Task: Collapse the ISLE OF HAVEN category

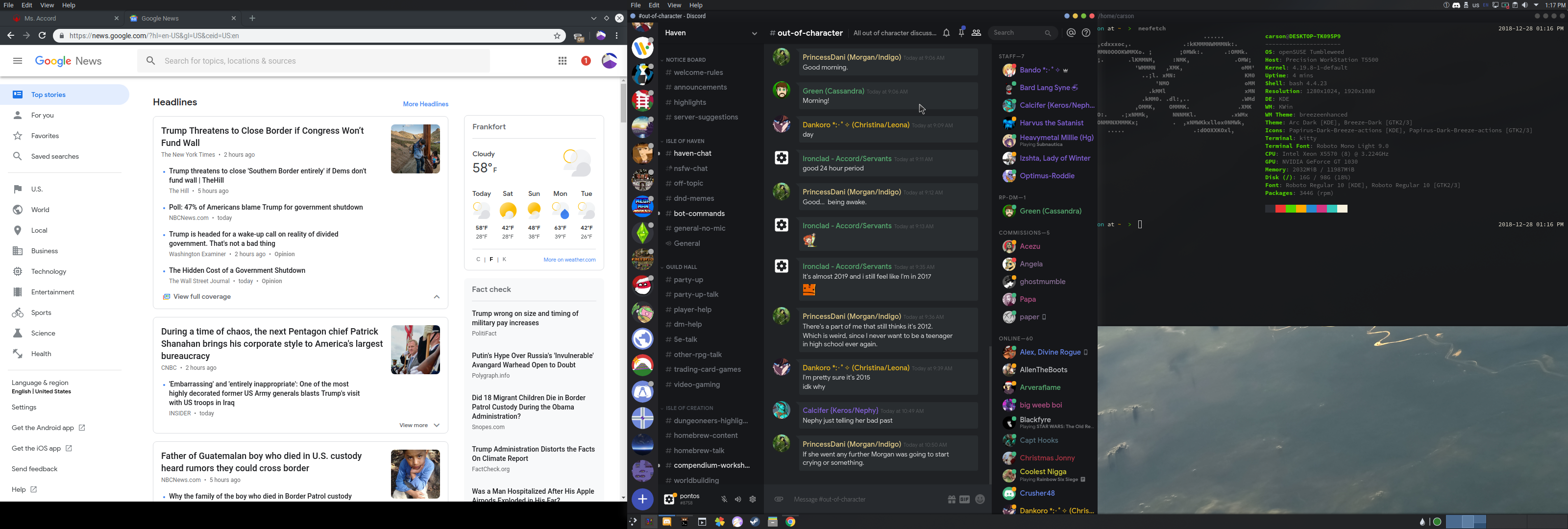Action: coord(683,141)
